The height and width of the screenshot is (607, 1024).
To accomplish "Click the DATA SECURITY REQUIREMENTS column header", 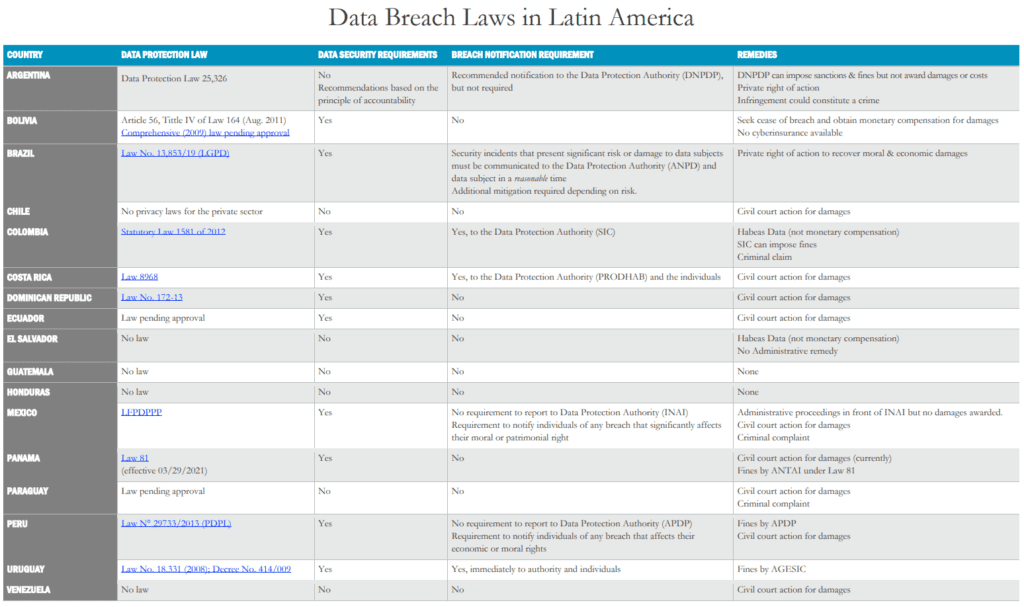I will click(377, 54).
